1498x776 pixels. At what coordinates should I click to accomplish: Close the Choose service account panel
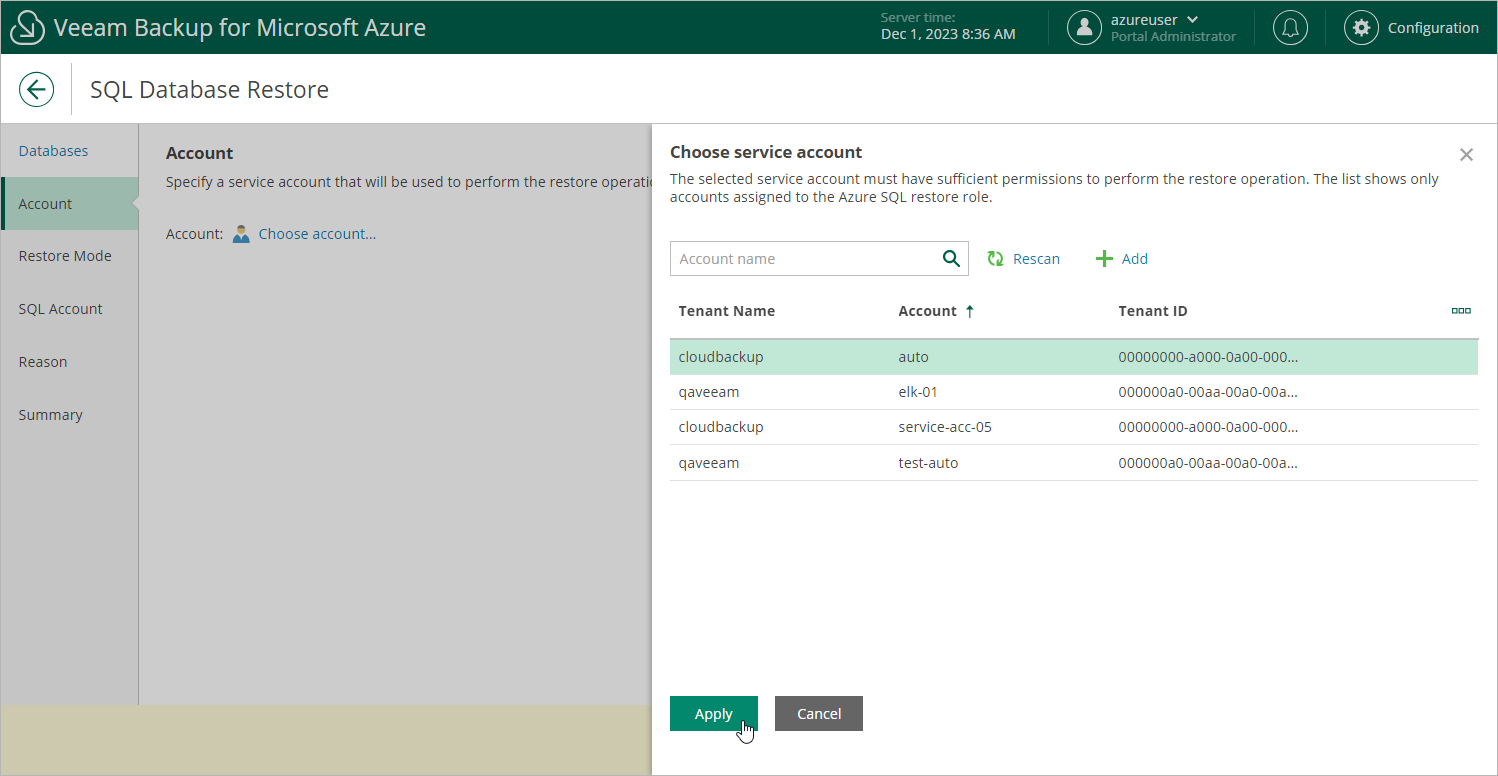pos(1466,155)
